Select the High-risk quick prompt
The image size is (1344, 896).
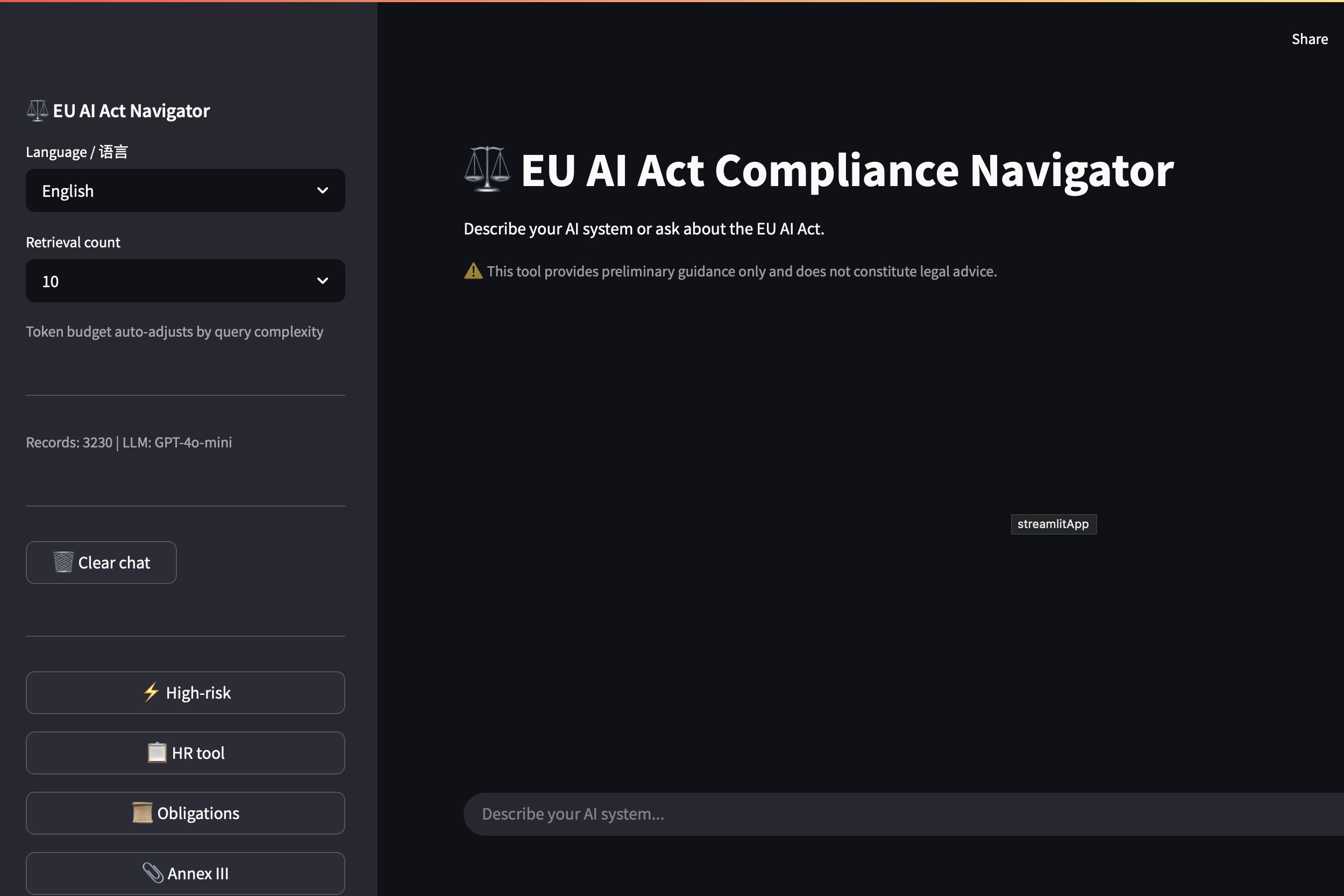(185, 693)
